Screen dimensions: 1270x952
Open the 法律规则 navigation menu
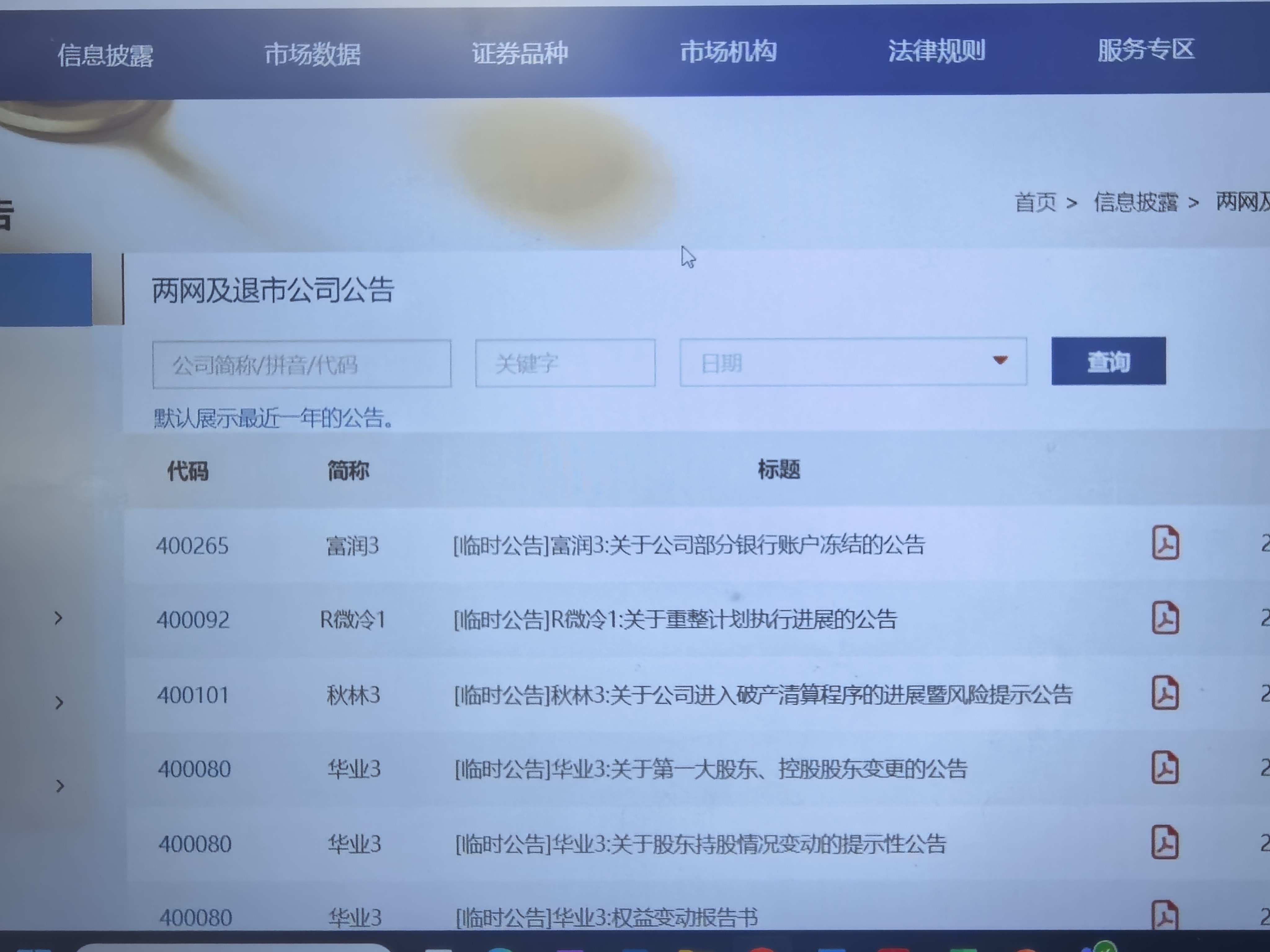point(936,51)
